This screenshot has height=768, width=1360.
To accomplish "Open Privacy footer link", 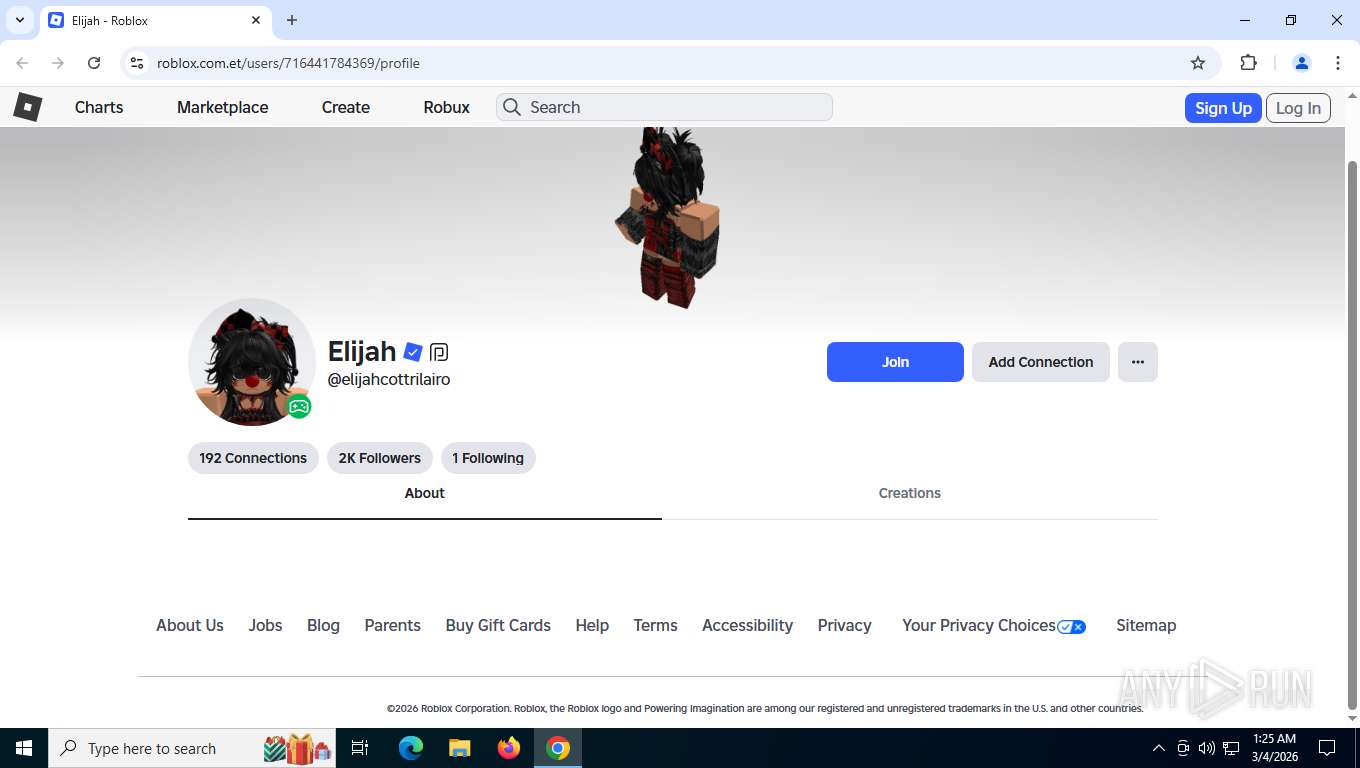I will 845,626.
